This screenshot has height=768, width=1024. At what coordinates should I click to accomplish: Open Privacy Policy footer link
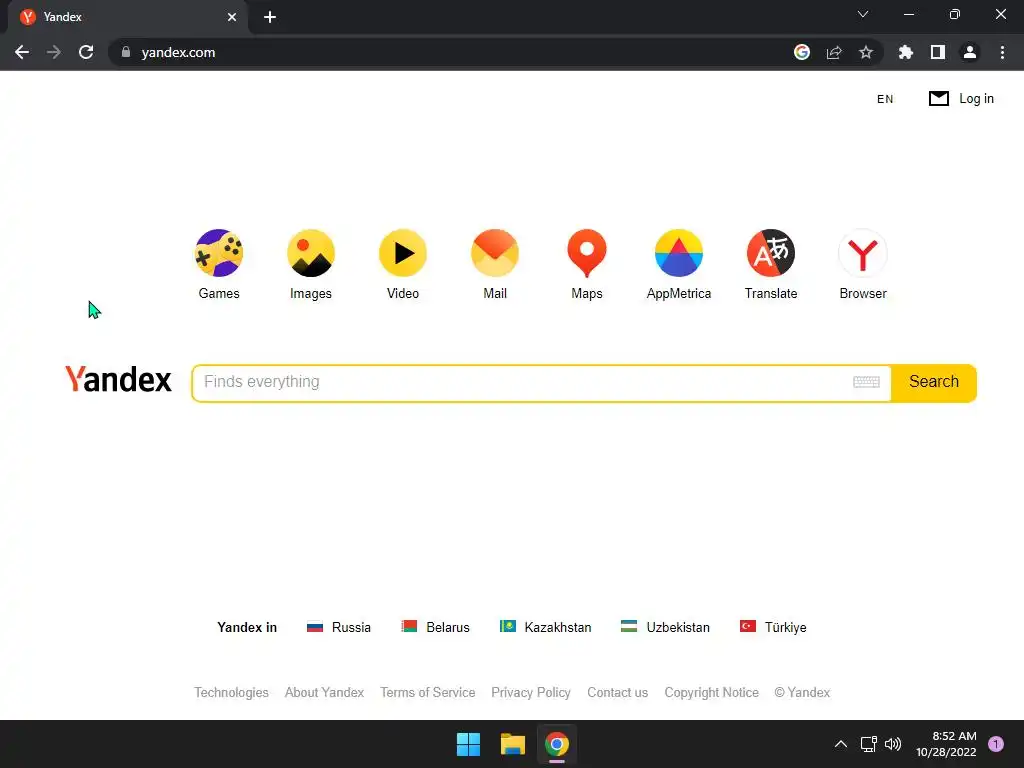pos(531,692)
